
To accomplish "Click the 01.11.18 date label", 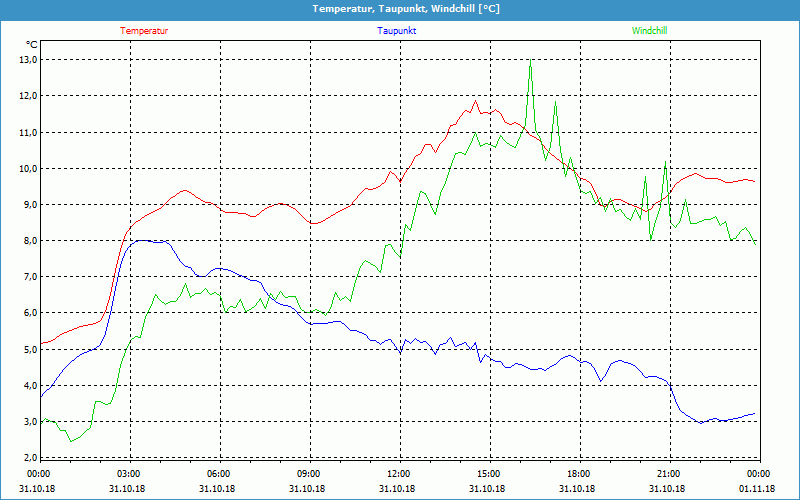I will click(x=757, y=489).
